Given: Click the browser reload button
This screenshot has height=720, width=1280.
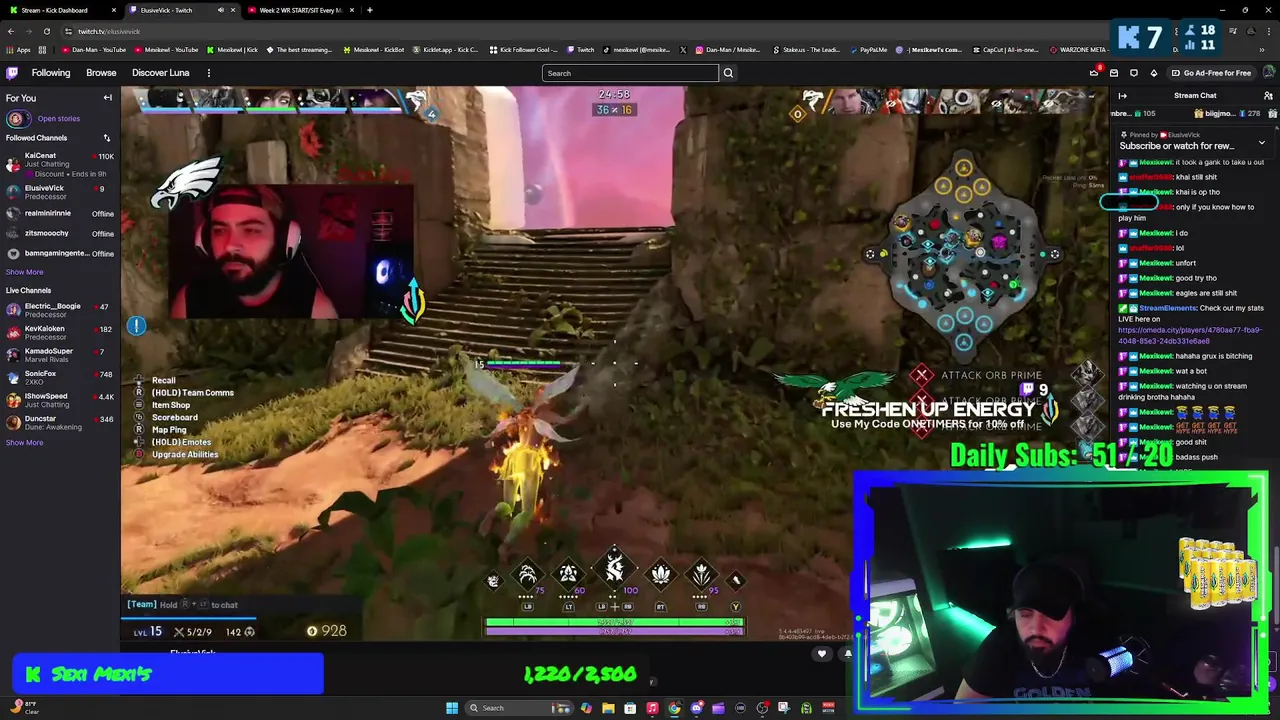Looking at the screenshot, I should (46, 31).
